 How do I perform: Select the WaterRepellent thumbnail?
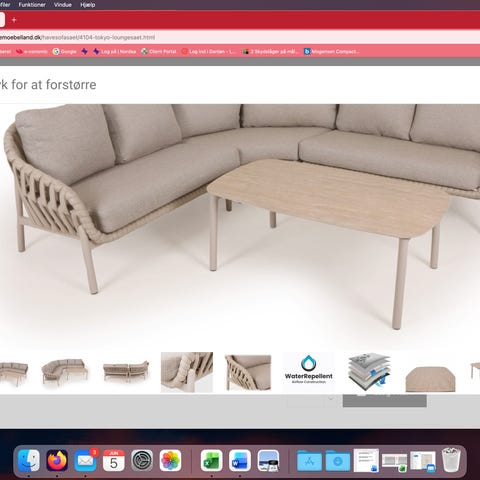[309, 372]
